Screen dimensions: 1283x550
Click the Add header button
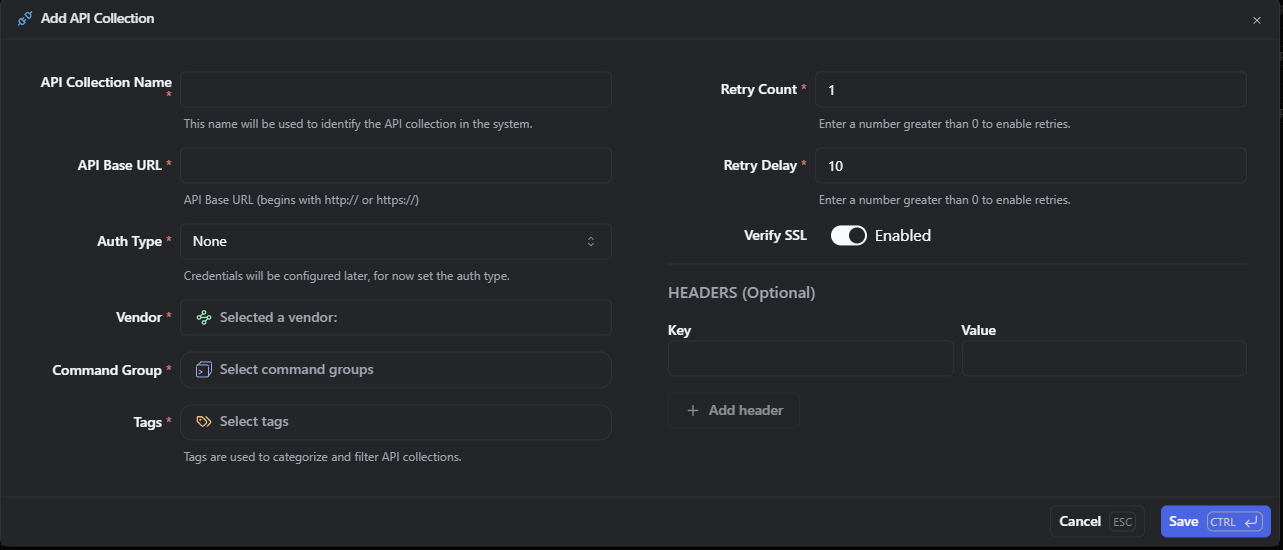coord(734,411)
